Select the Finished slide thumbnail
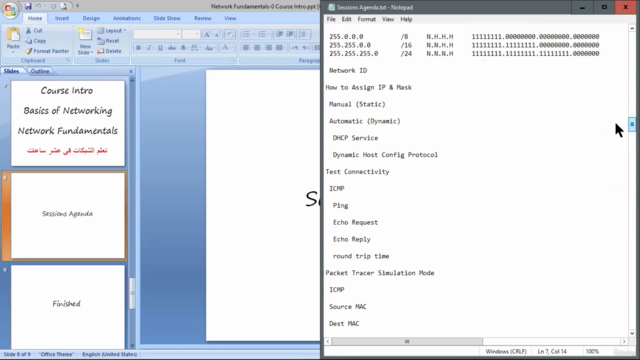 68,307
